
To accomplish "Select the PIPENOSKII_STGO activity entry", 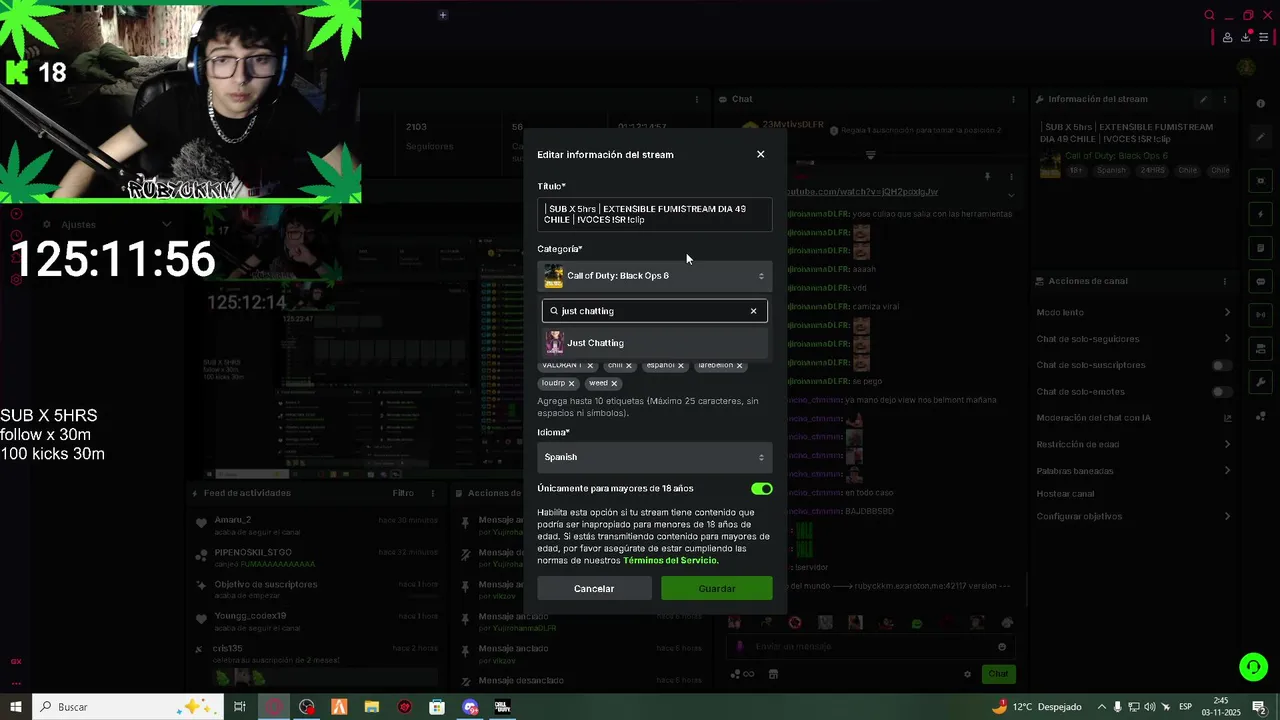I will click(x=316, y=557).
